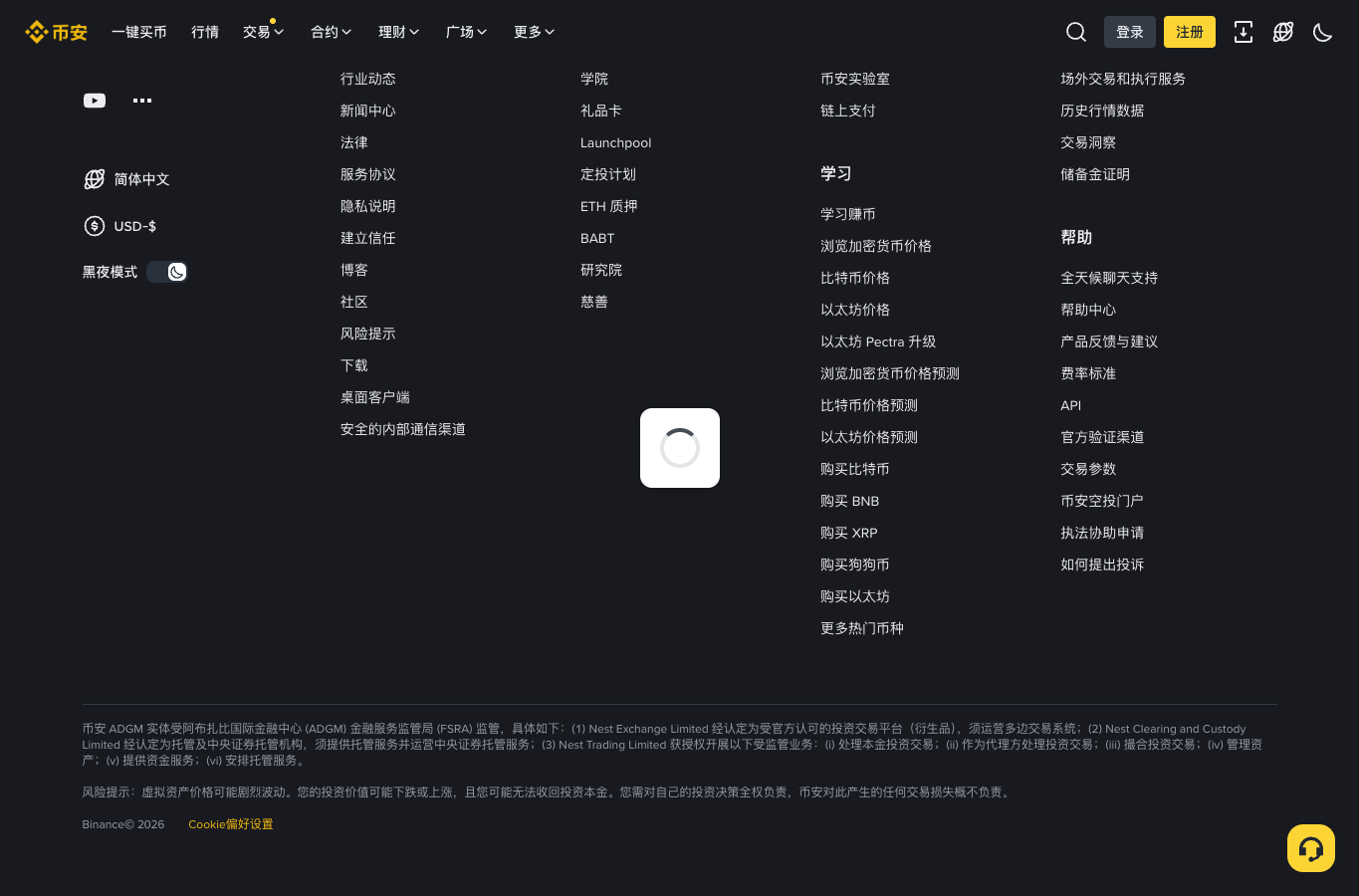Screen dimensions: 1359x896
Task: Select USD-$ currency setting
Action: click(134, 226)
